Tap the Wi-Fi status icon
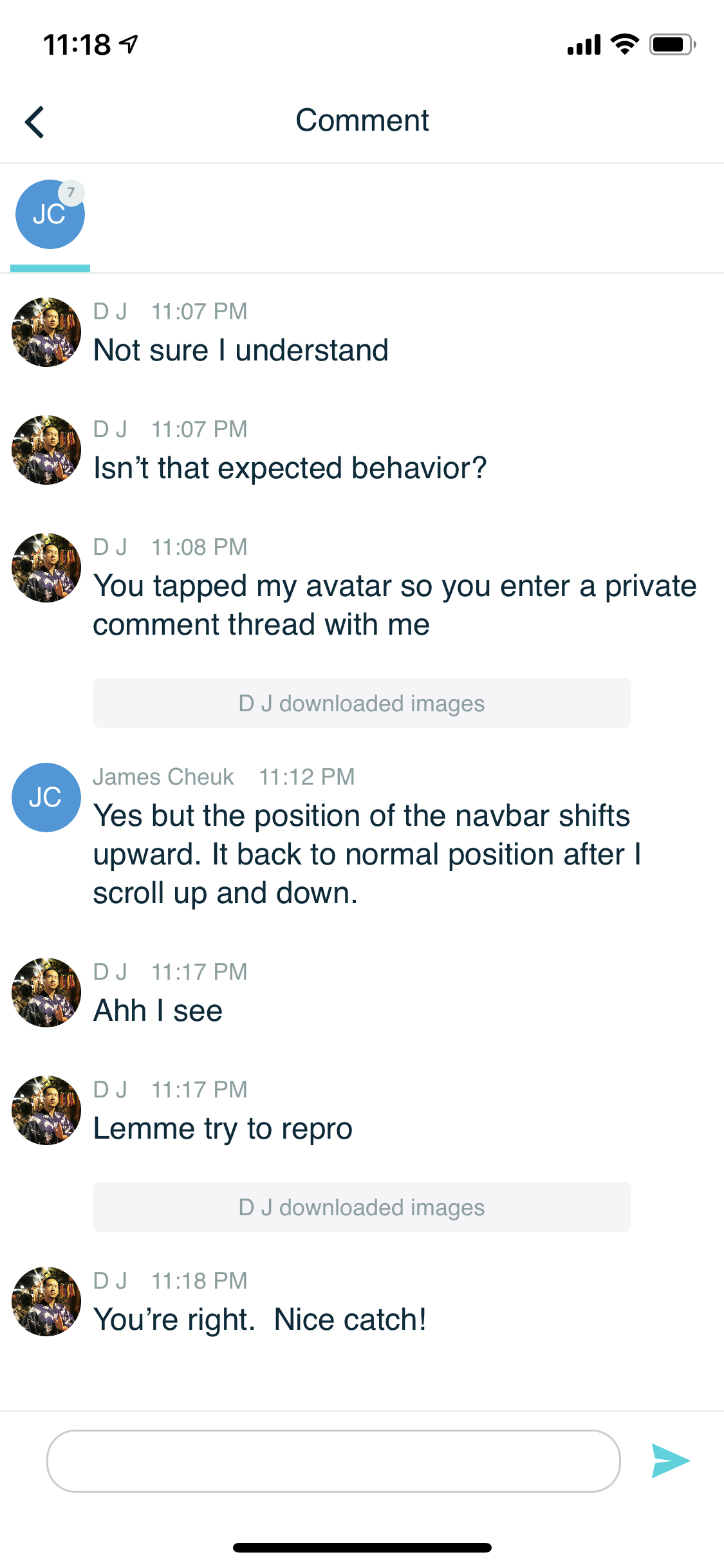Screen dimensions: 724x1568 click(624, 44)
